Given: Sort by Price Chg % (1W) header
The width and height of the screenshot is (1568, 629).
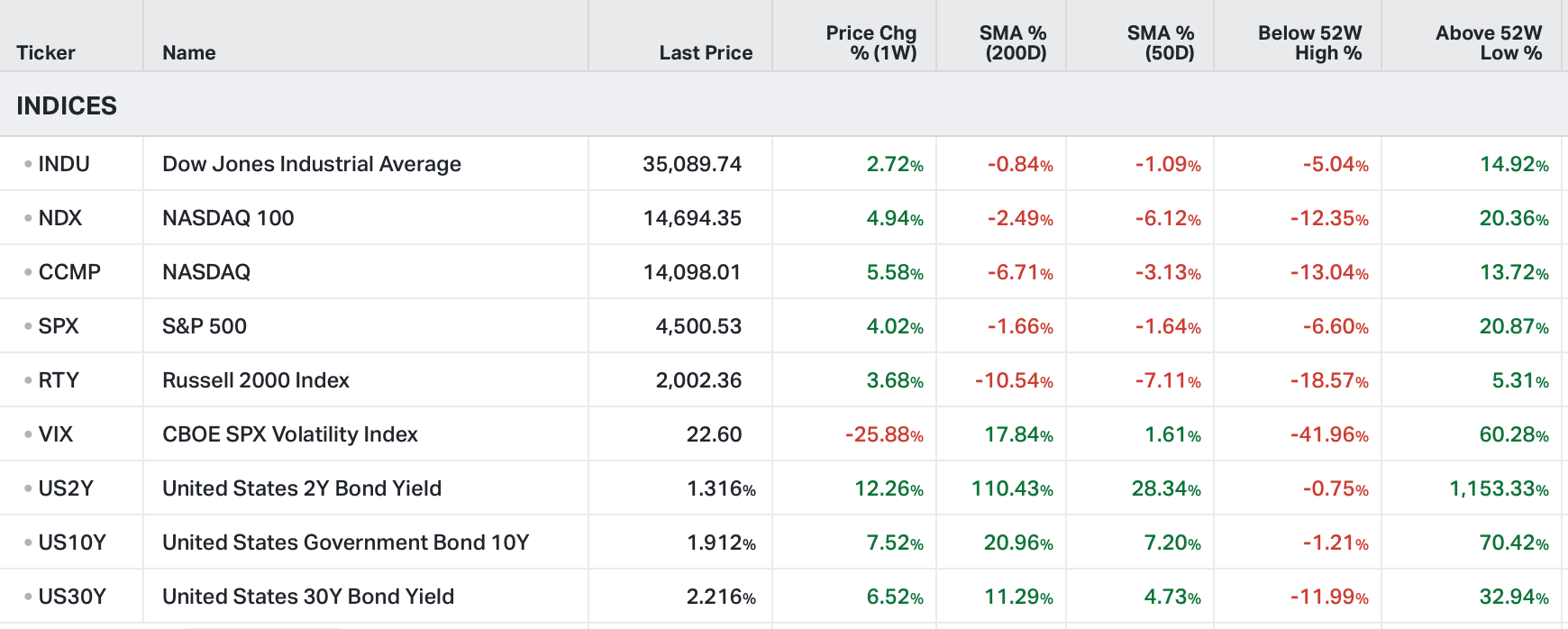Looking at the screenshot, I should [871, 43].
